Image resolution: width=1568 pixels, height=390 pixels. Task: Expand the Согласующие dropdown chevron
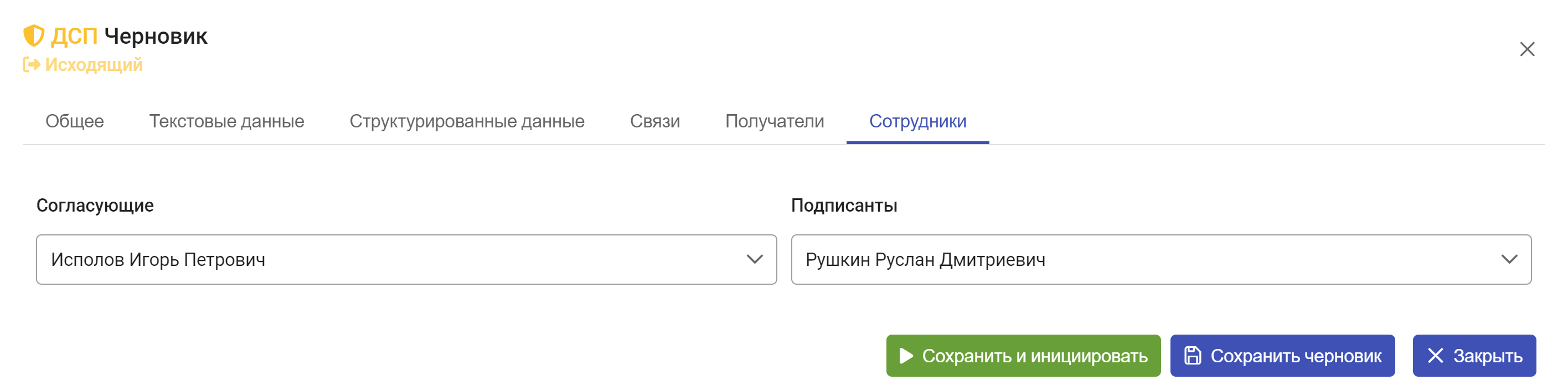pyautogui.click(x=754, y=260)
